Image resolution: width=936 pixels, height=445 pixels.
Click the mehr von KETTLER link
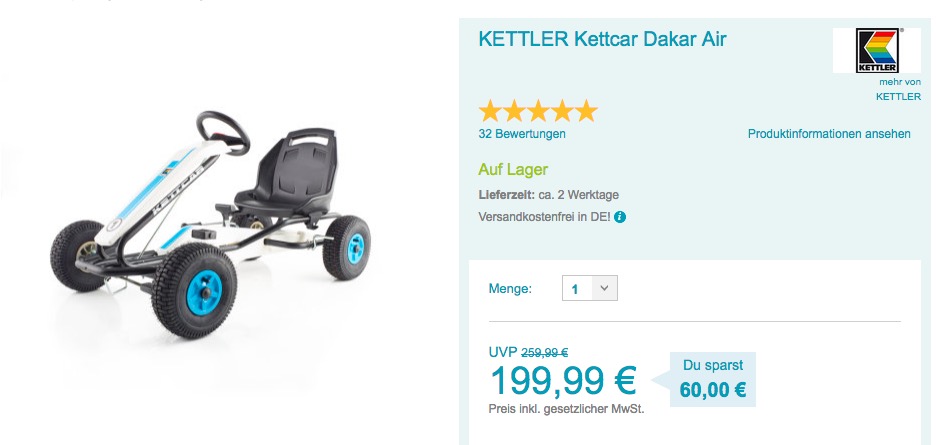click(x=898, y=90)
